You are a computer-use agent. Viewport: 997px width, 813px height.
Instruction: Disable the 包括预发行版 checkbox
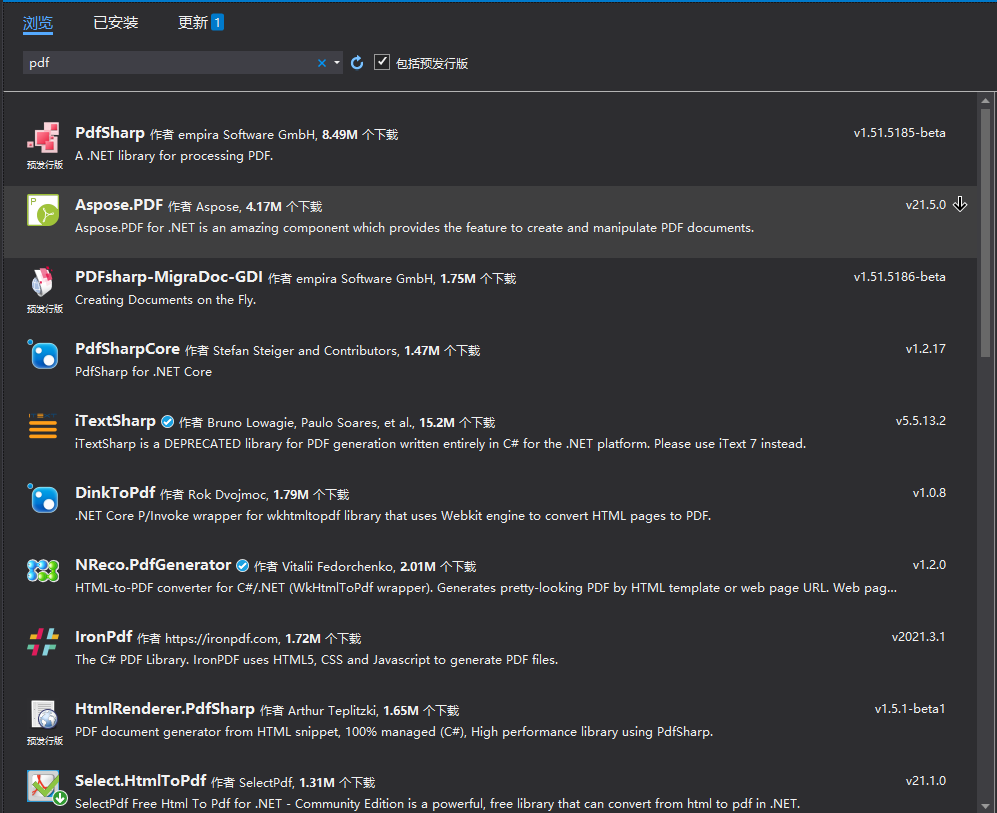point(382,61)
